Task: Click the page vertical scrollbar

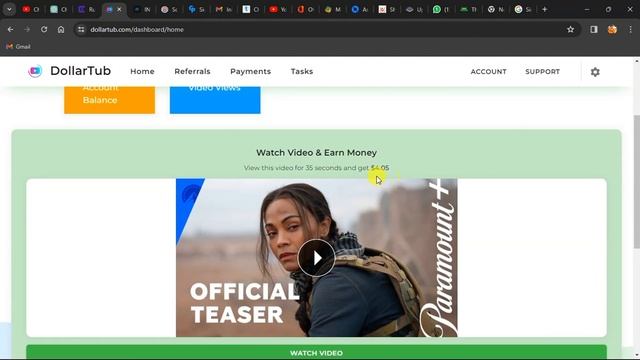Action: [636, 182]
